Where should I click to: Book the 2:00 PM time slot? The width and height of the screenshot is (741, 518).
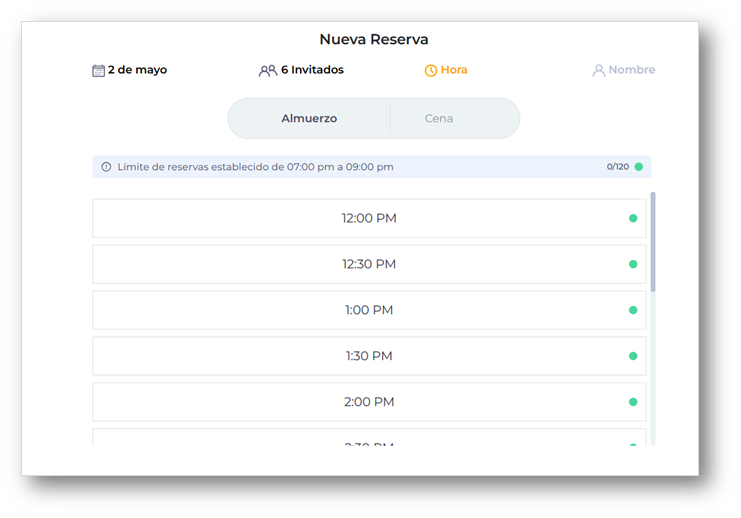(369, 402)
